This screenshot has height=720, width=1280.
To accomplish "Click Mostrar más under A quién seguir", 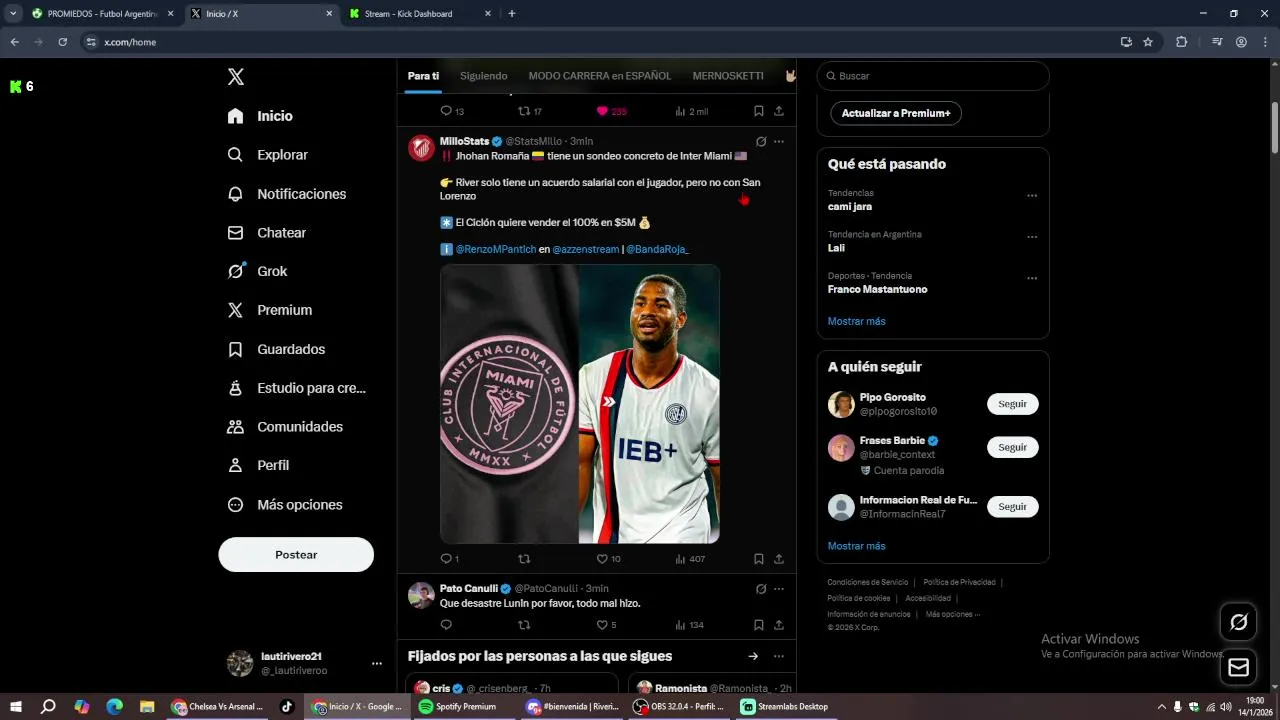I will point(857,546).
